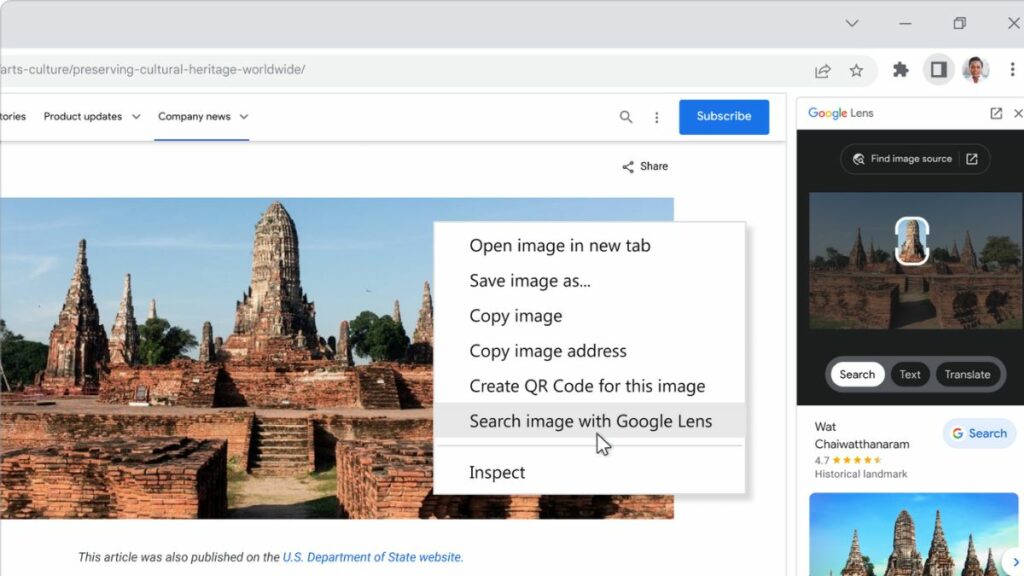Open the browser window chevron at top right
The width and height of the screenshot is (1024, 576).
click(852, 22)
